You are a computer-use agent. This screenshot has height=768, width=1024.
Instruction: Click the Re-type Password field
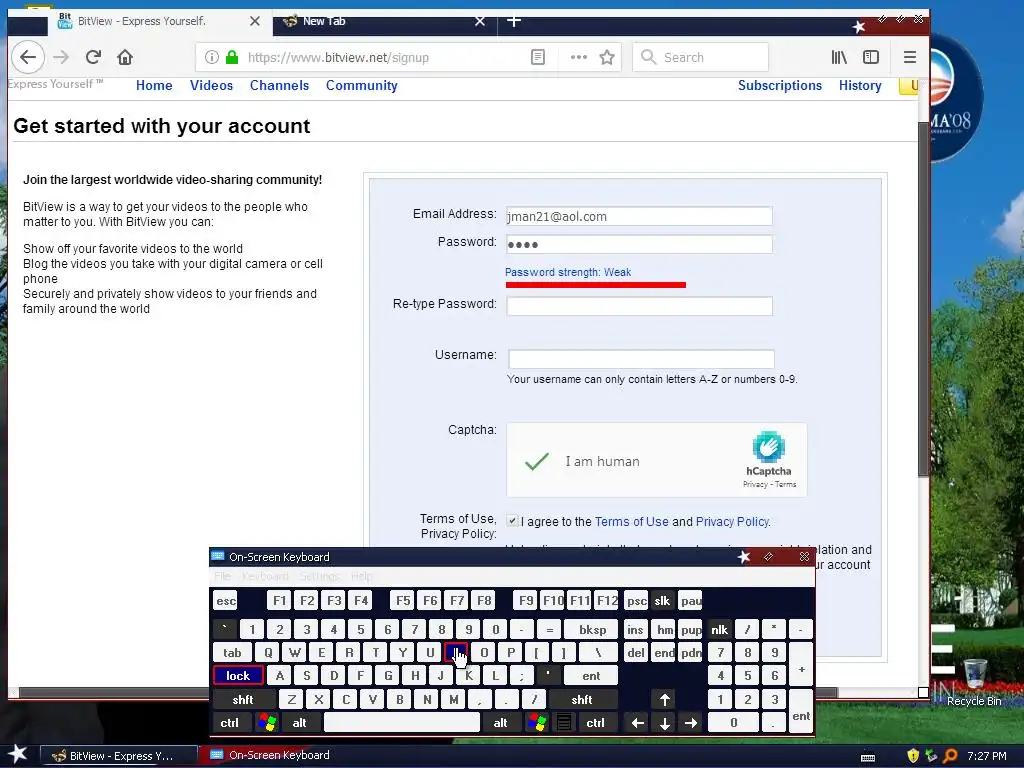point(639,306)
